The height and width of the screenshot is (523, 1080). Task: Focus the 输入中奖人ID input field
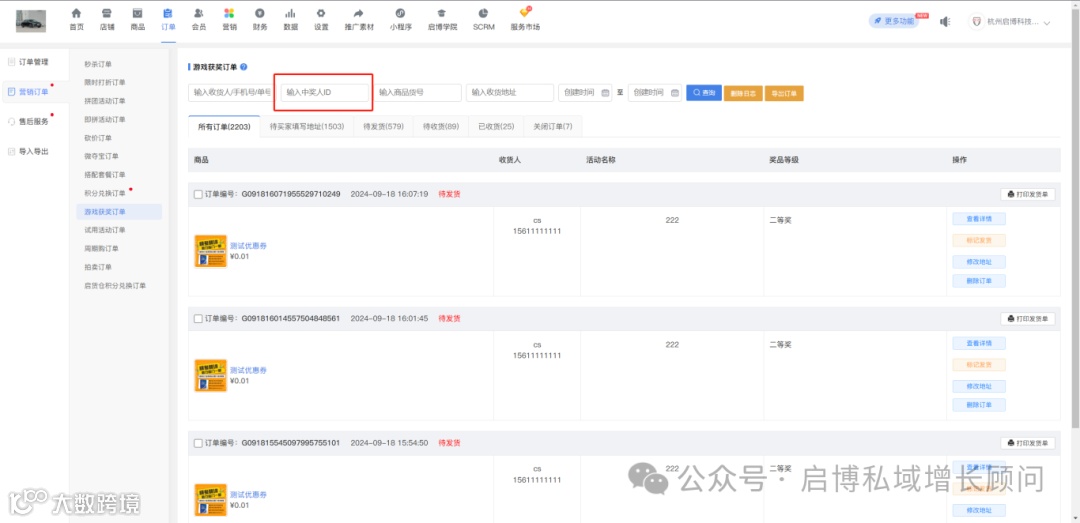(325, 92)
